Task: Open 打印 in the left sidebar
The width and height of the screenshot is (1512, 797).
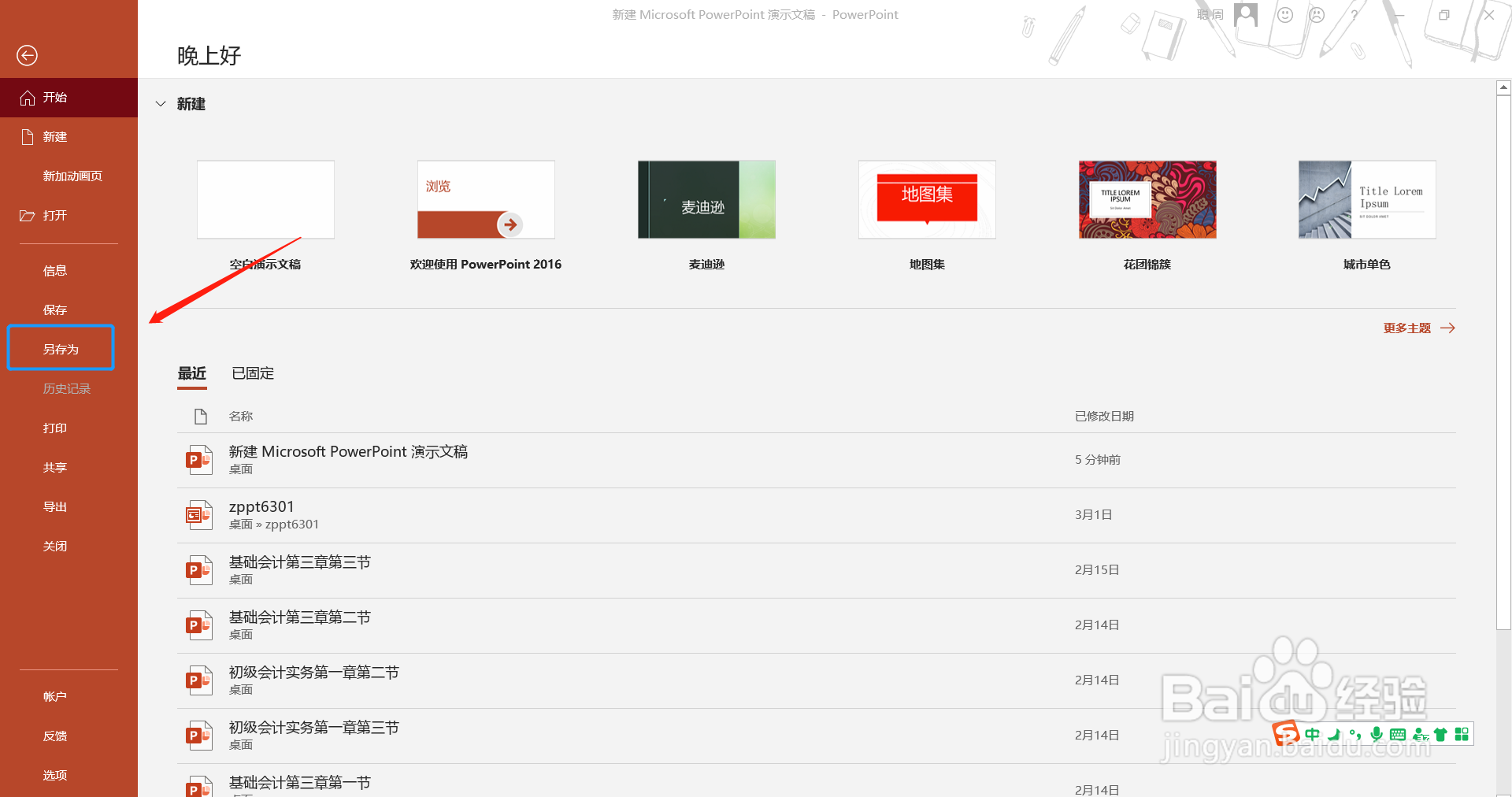Action: [x=54, y=428]
